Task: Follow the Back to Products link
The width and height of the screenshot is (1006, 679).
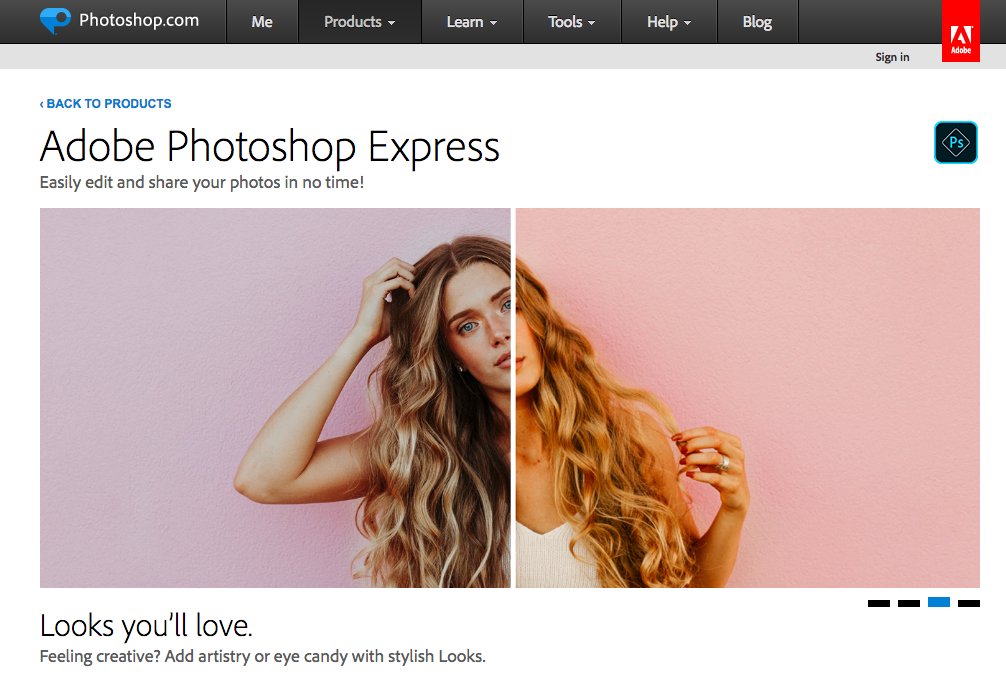Action: tap(105, 103)
